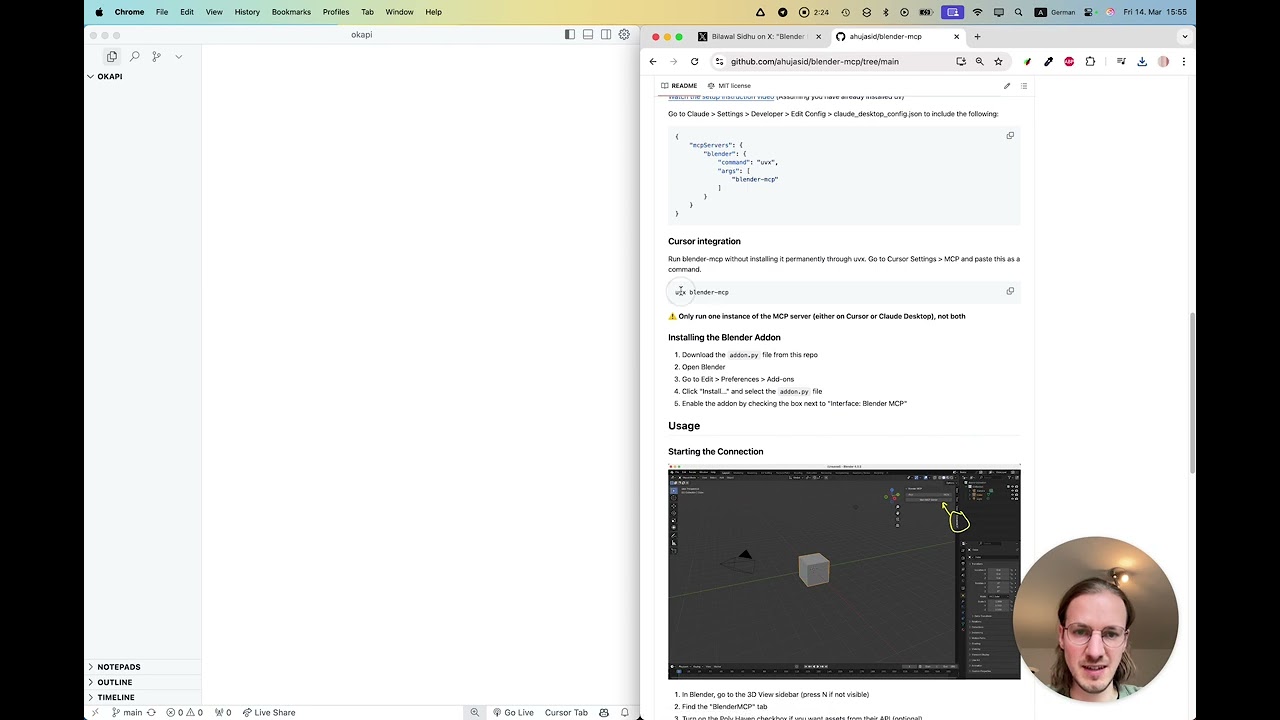Switch German input source in menu bar
This screenshot has height=720, width=1280.
point(1056,12)
